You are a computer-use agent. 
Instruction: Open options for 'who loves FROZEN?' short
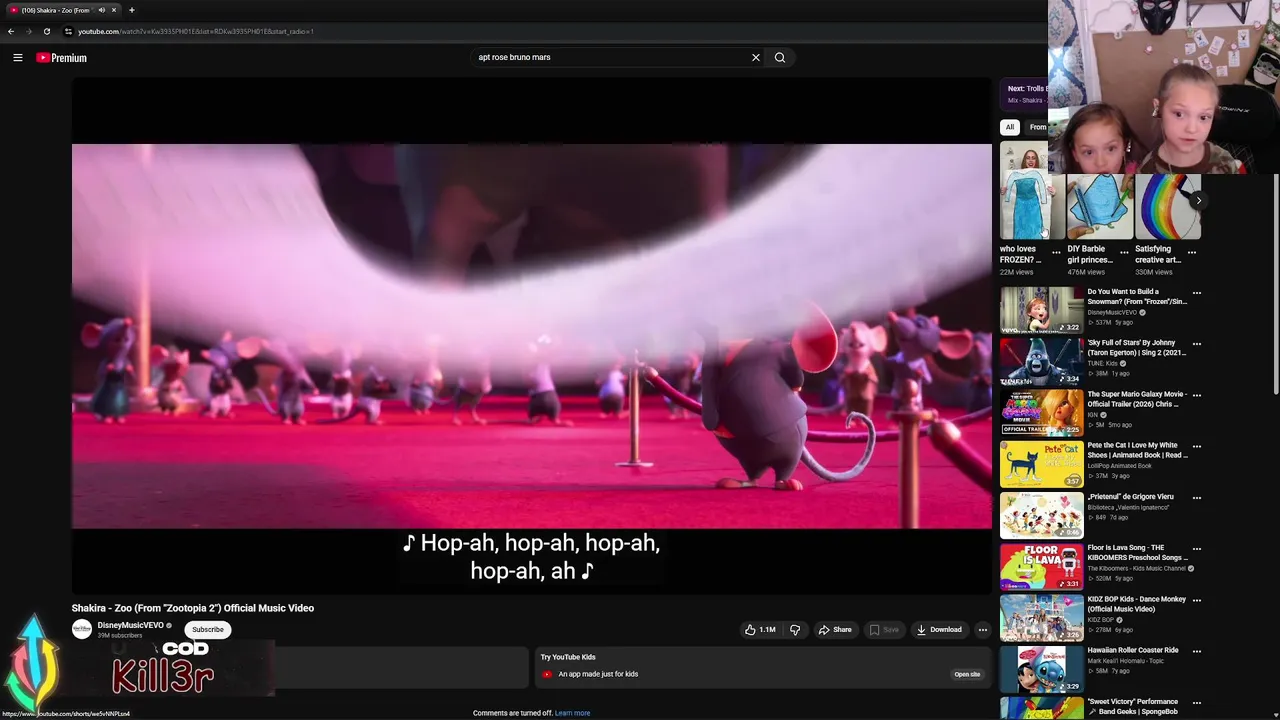pyautogui.click(x=1056, y=252)
